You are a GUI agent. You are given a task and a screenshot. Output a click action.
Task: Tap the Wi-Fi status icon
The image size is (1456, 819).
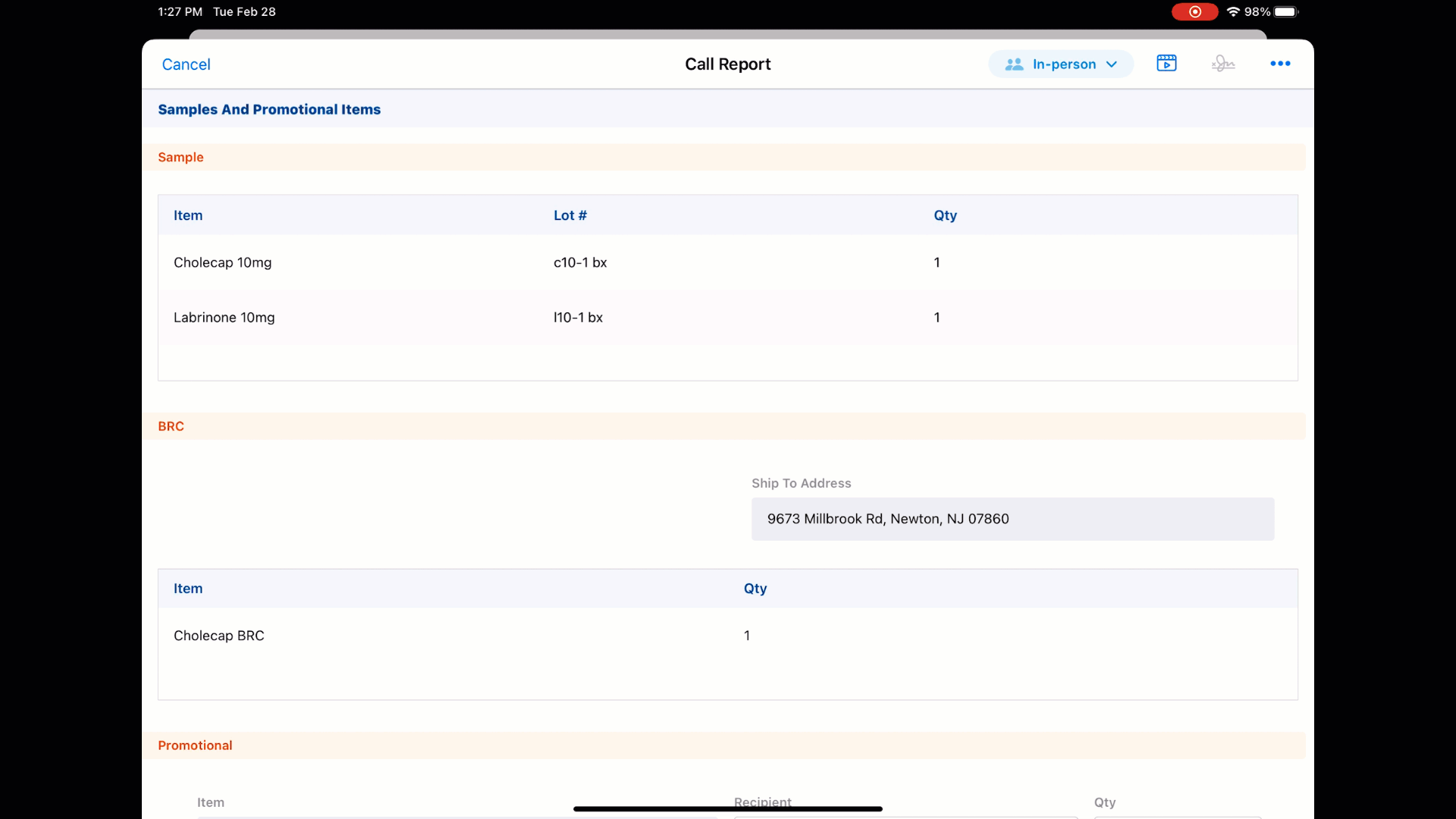(1233, 11)
